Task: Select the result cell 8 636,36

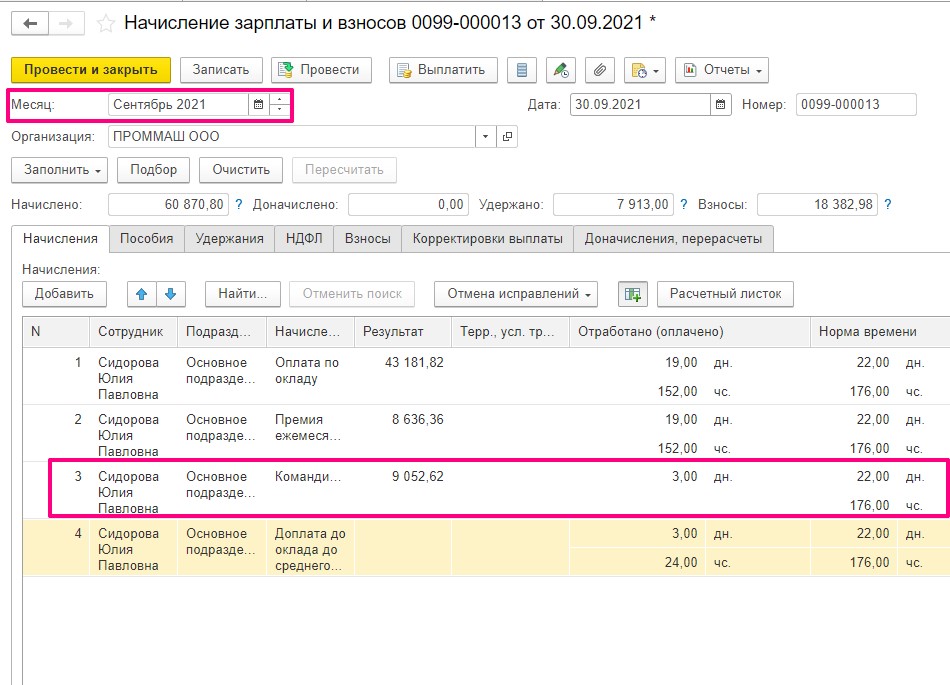Action: pyautogui.click(x=403, y=434)
